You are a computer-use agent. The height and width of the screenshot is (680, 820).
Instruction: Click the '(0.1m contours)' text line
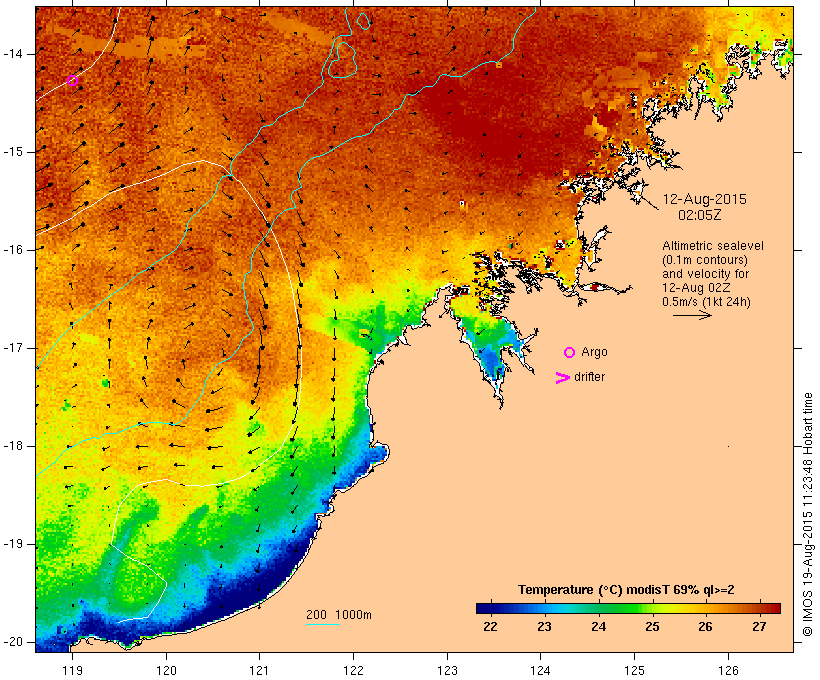(704, 260)
